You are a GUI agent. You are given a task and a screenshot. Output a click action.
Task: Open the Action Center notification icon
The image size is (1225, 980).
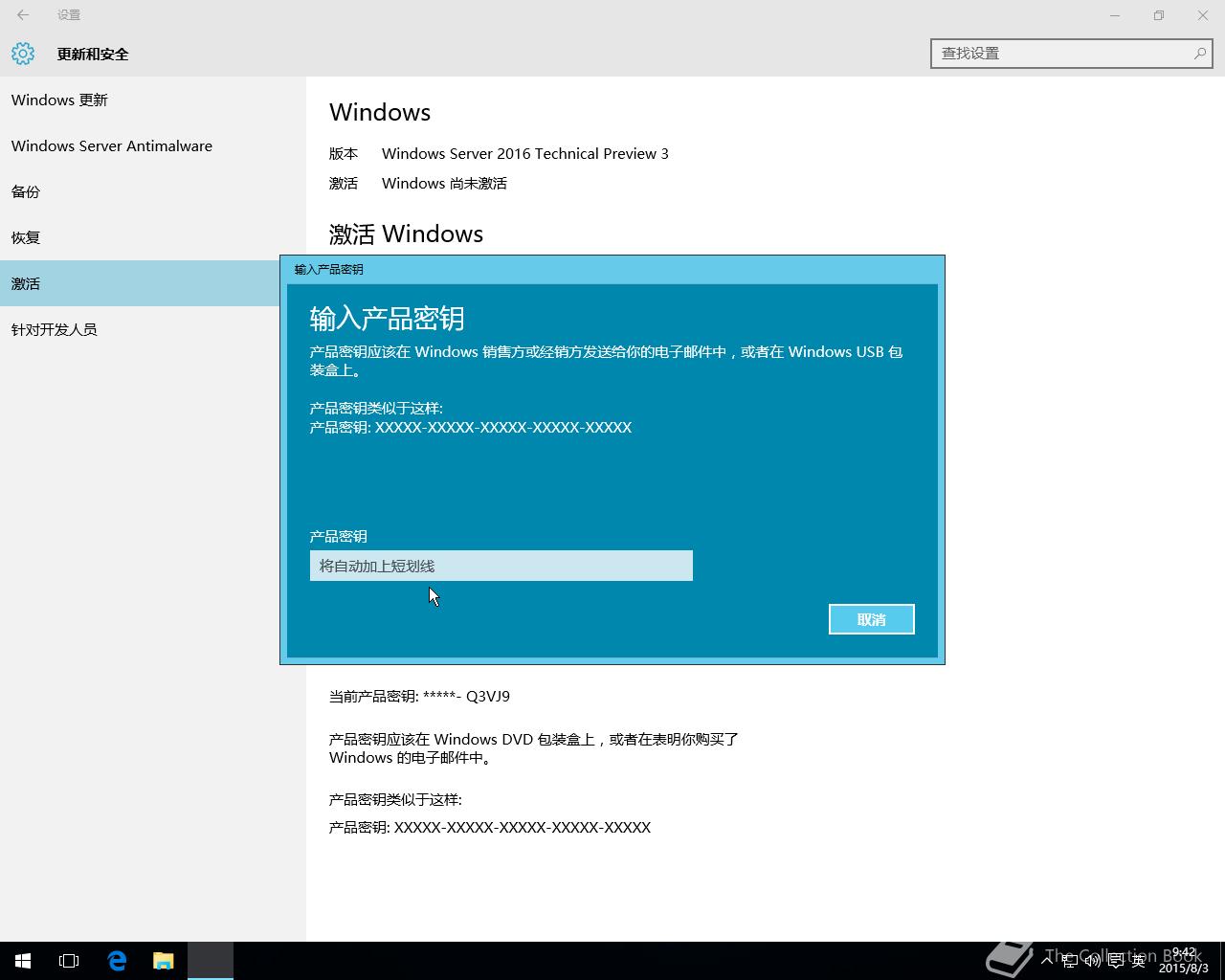click(x=1116, y=961)
